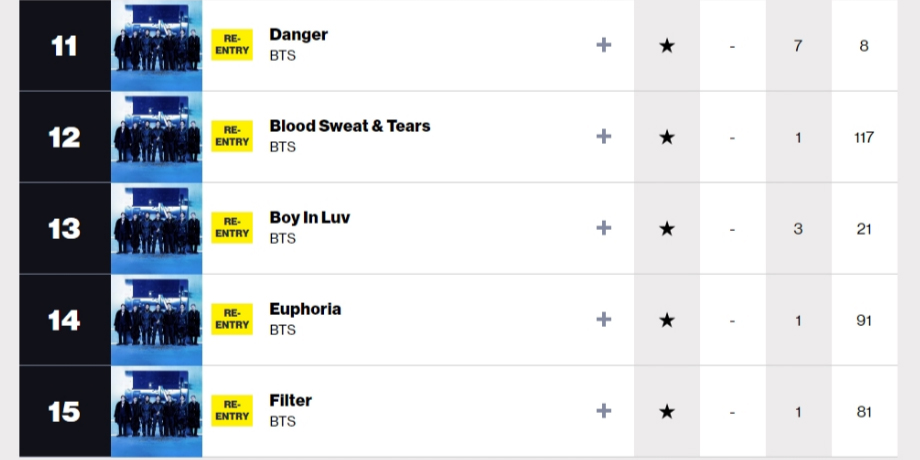This screenshot has width=920, height=460.
Task: Click the plus icon beside Boy In Luv
Action: pos(603,228)
